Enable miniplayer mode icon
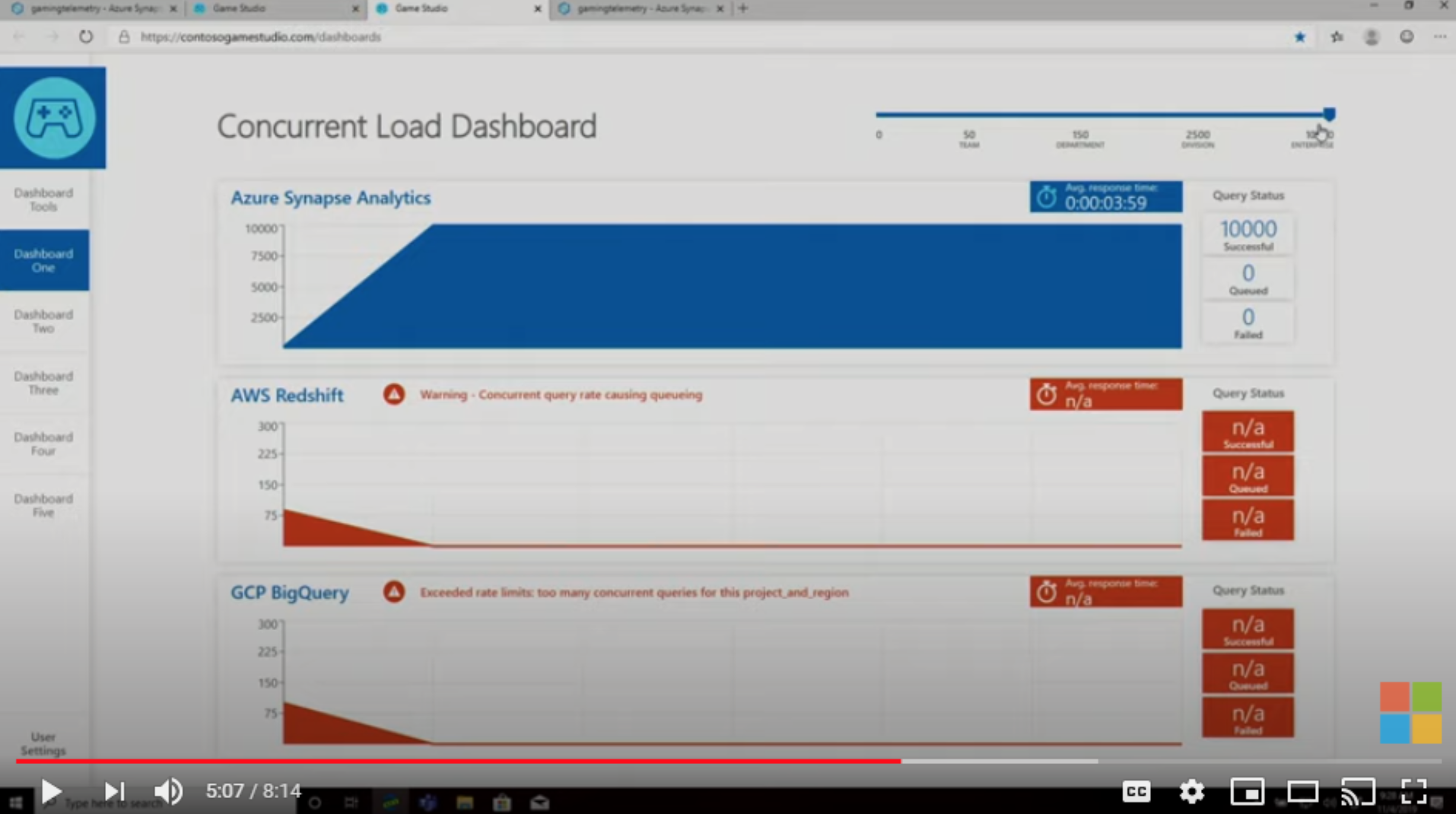 [x=1247, y=791]
